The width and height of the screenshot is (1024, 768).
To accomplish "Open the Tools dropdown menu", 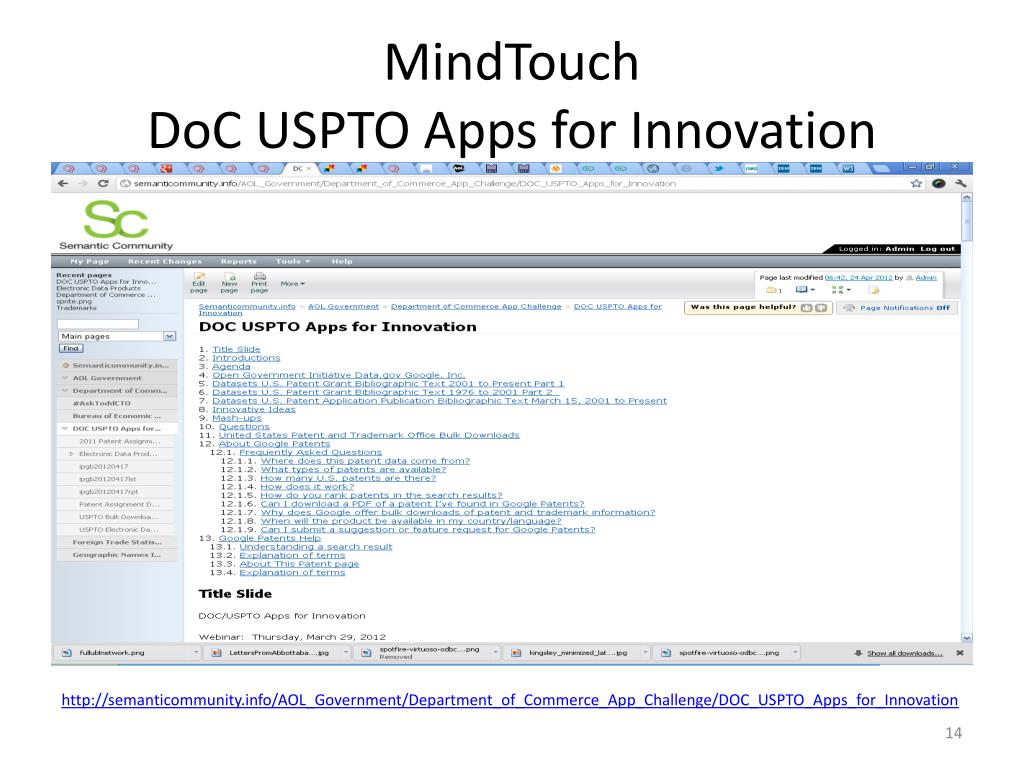I will [x=293, y=261].
